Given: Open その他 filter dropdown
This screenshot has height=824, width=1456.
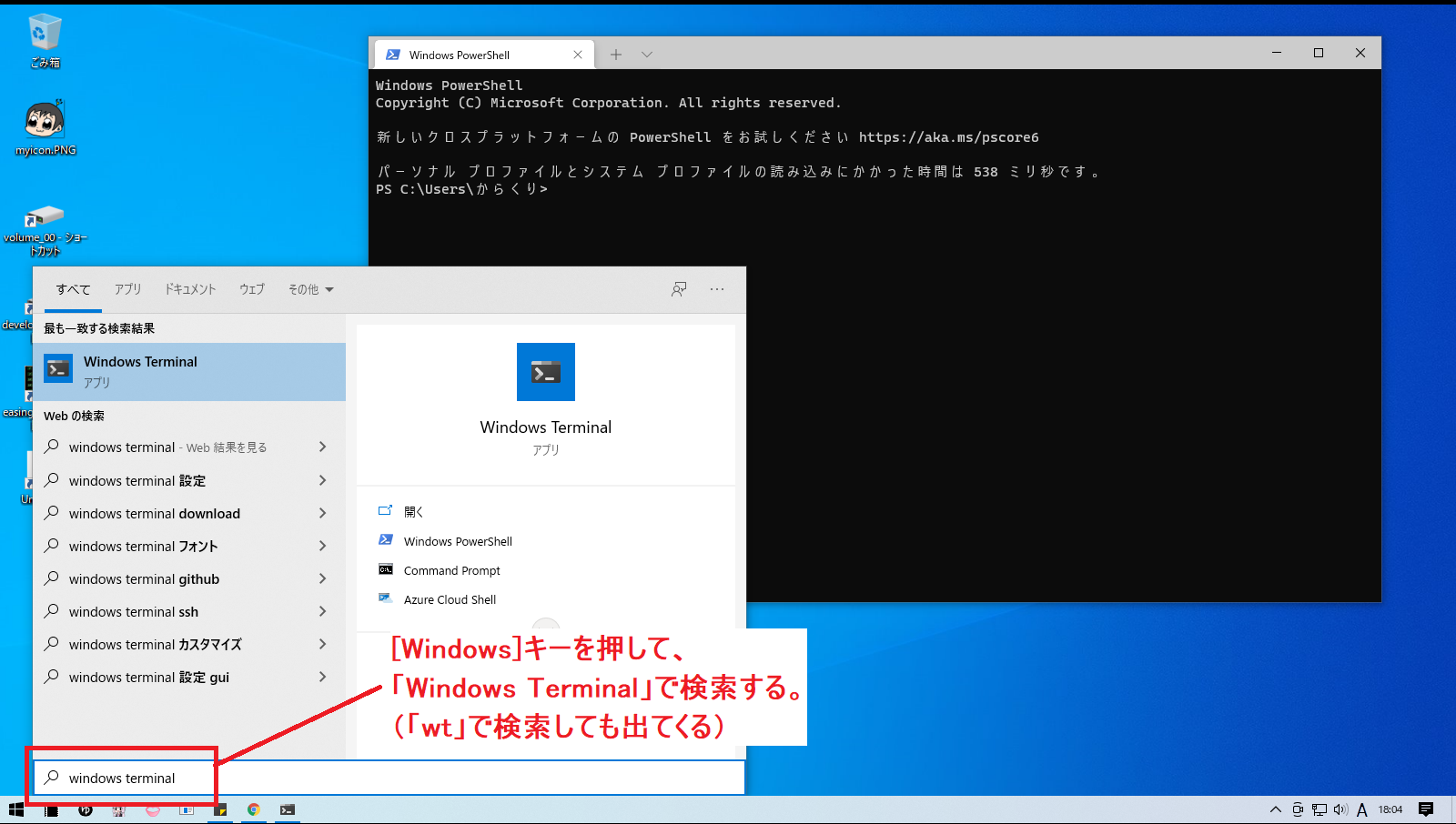Looking at the screenshot, I should [311, 289].
